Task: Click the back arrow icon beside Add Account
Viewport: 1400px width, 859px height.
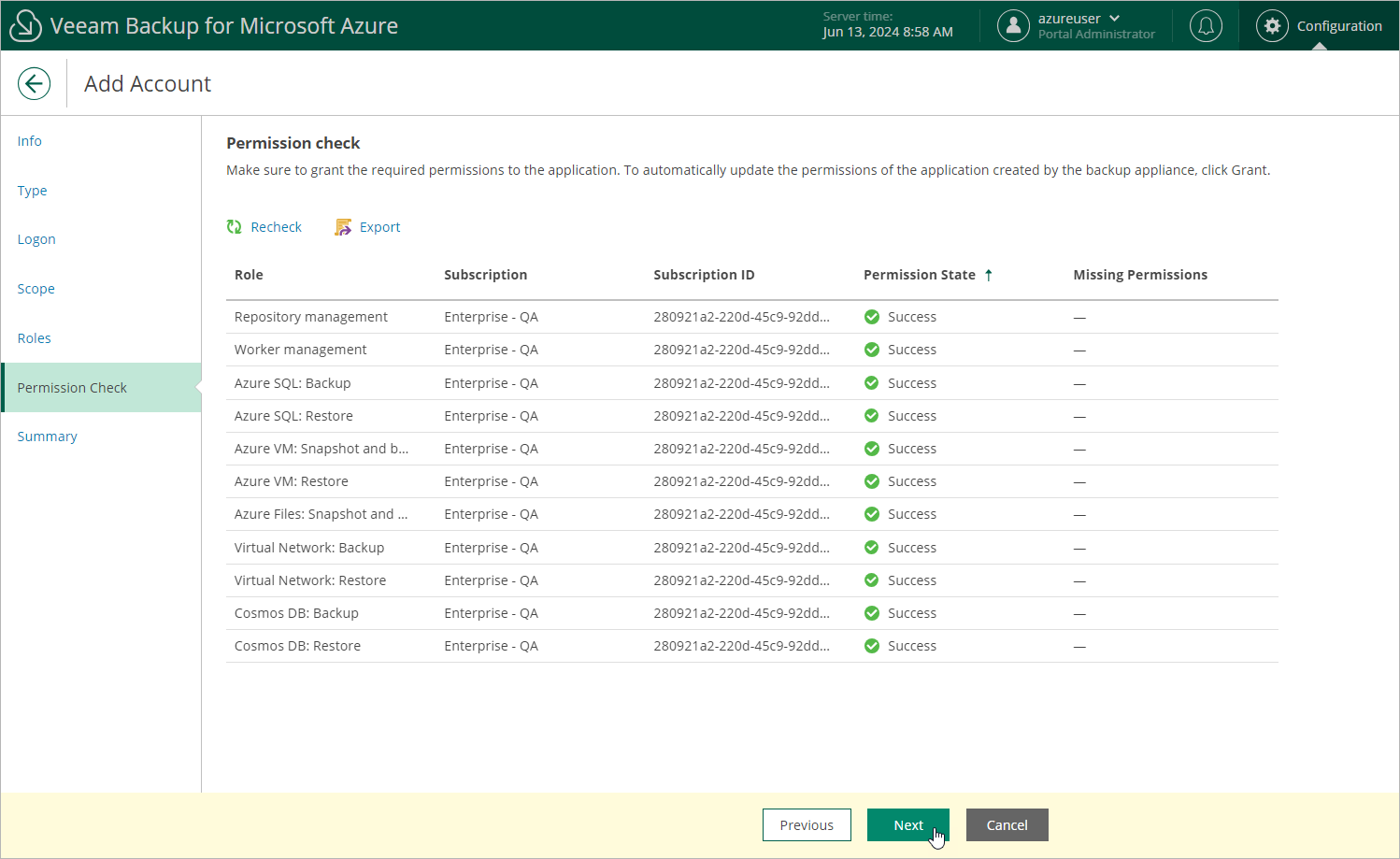Action: click(x=34, y=83)
